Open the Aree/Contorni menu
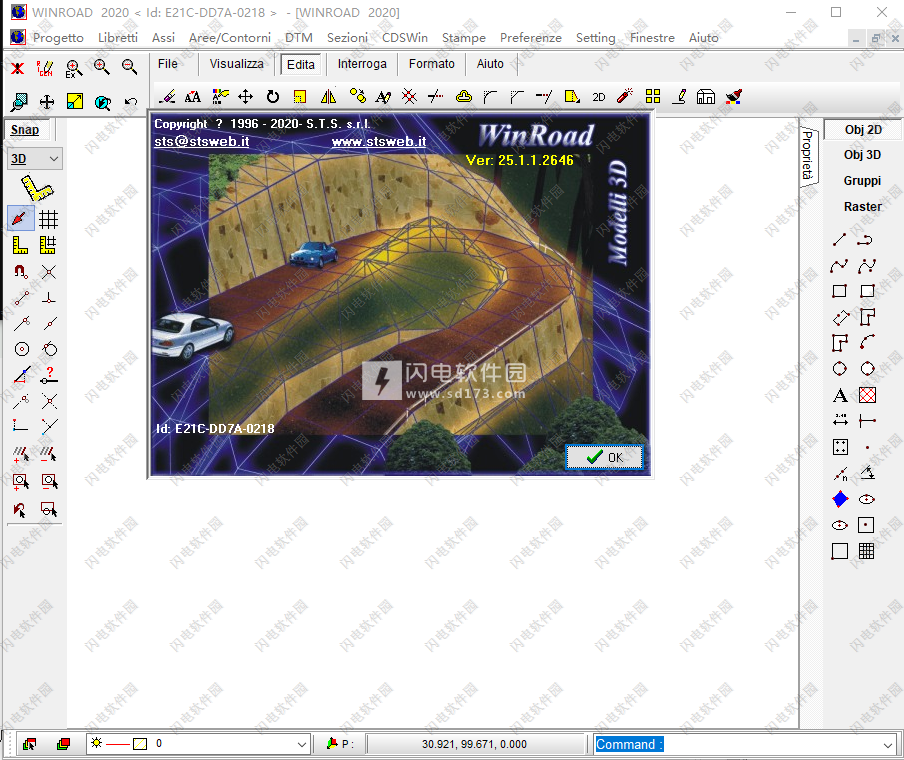This screenshot has height=760, width=904. pos(229,37)
